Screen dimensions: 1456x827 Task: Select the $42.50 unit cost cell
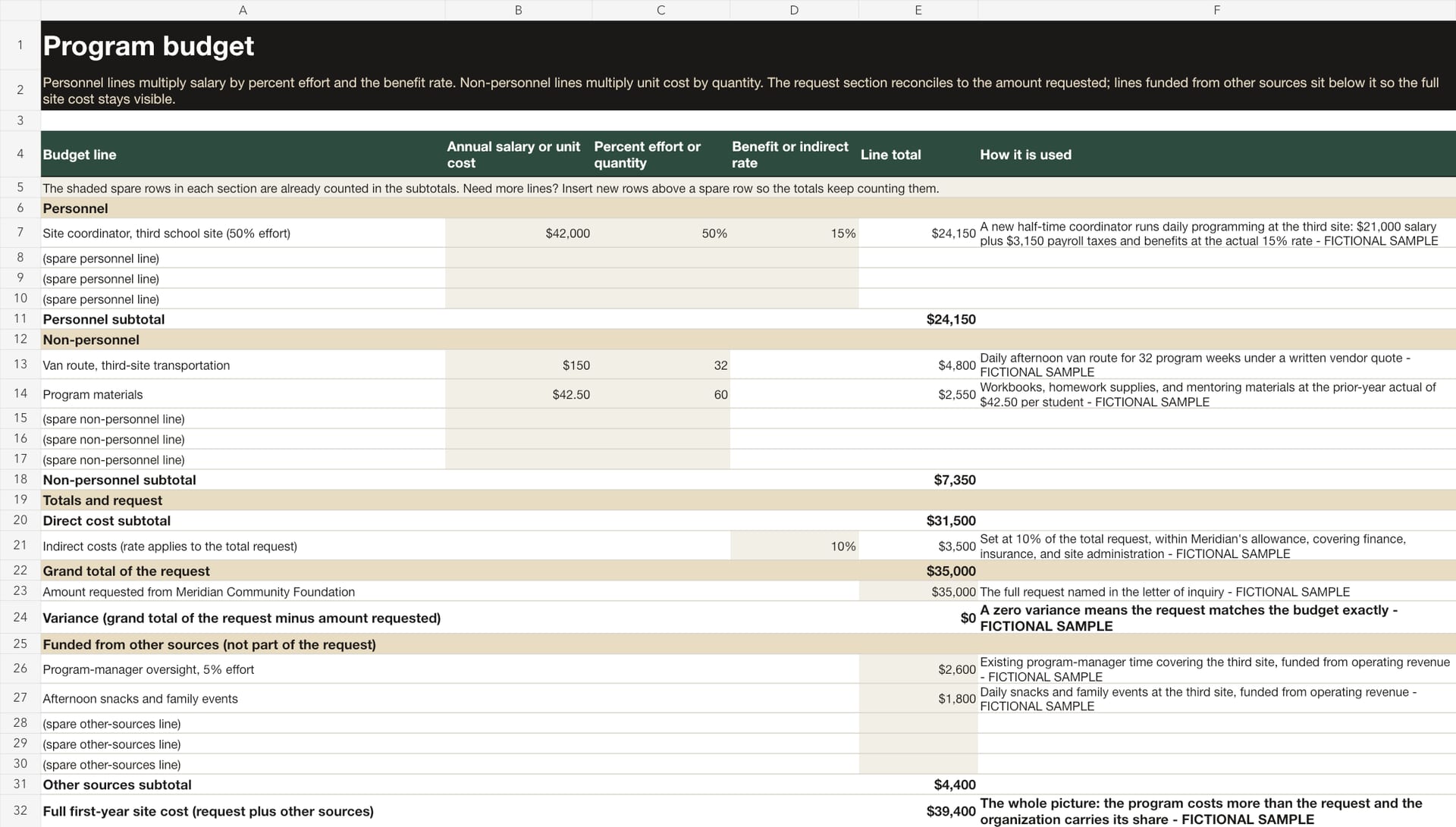click(518, 394)
